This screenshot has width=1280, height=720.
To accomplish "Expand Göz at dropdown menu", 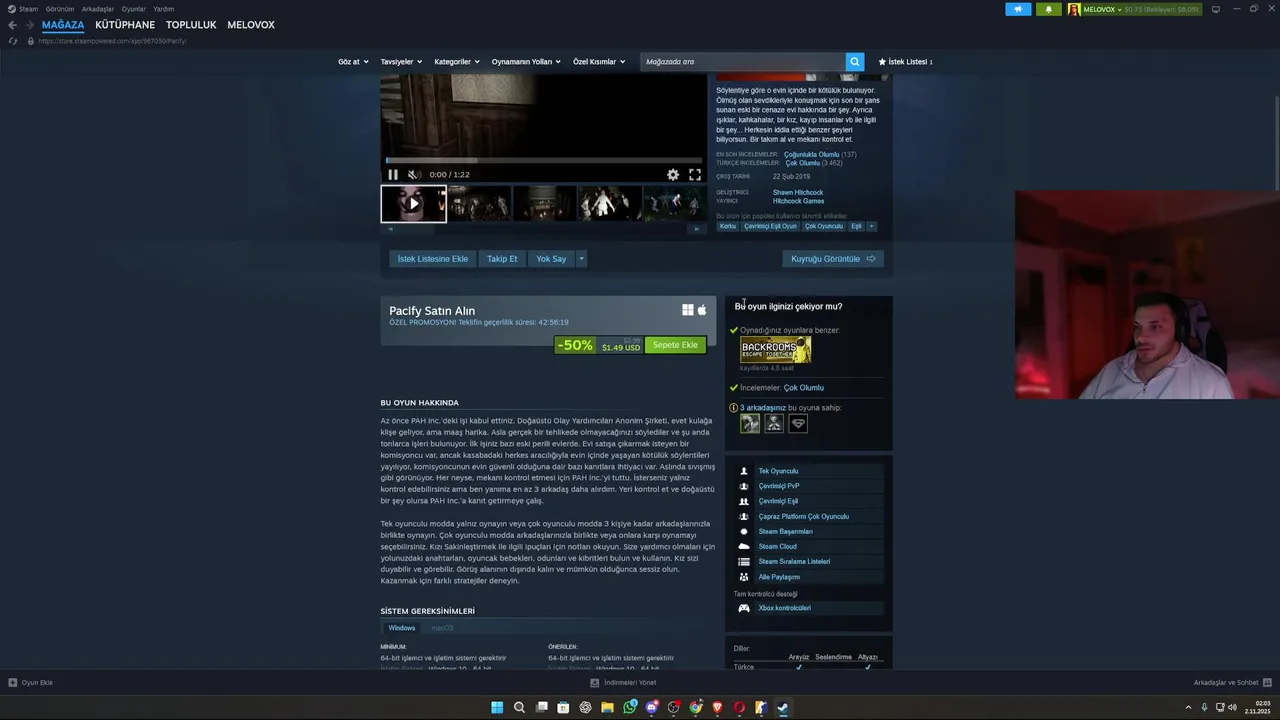I will [353, 62].
